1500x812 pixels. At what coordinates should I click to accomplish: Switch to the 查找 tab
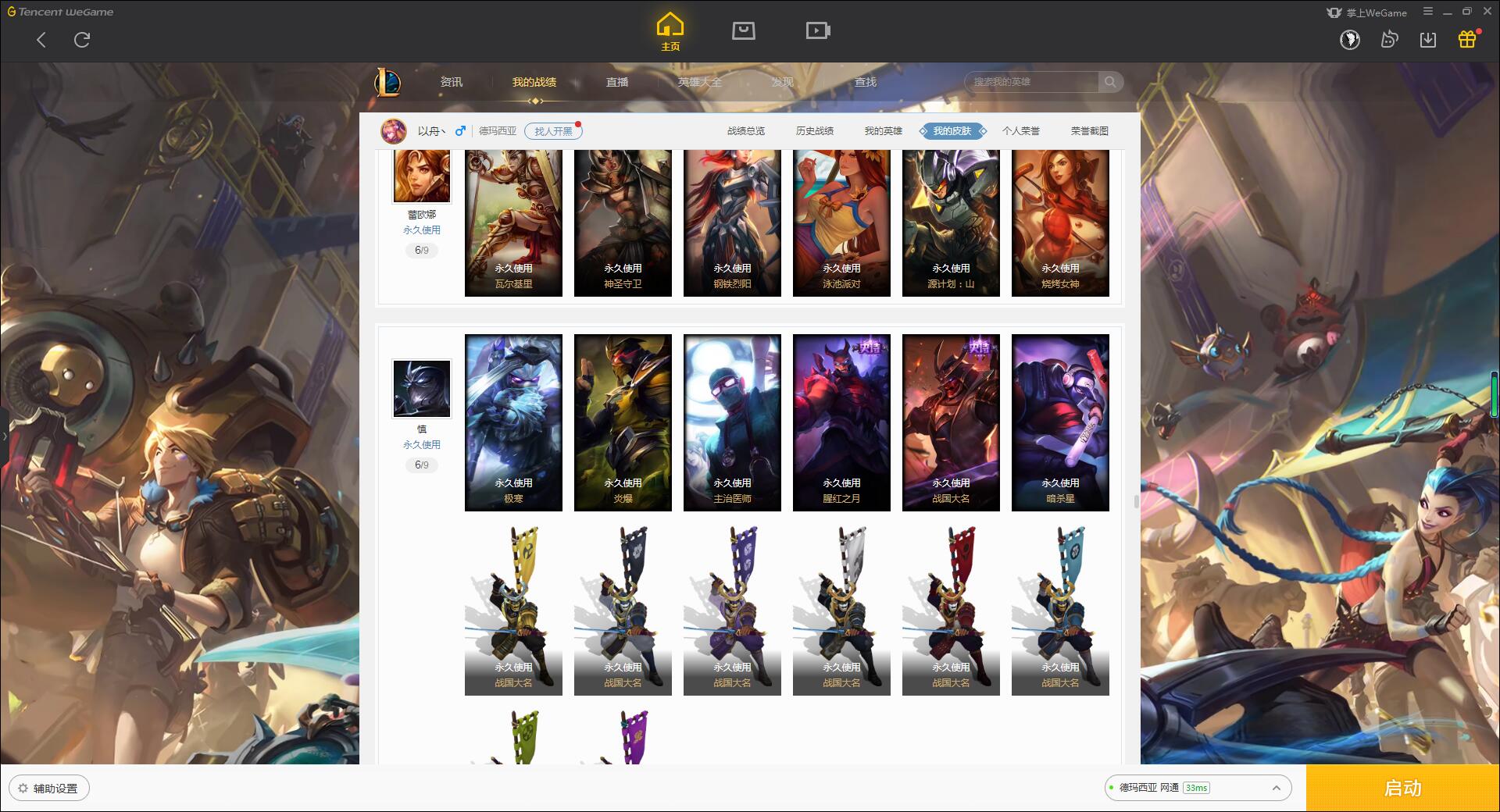tap(866, 82)
